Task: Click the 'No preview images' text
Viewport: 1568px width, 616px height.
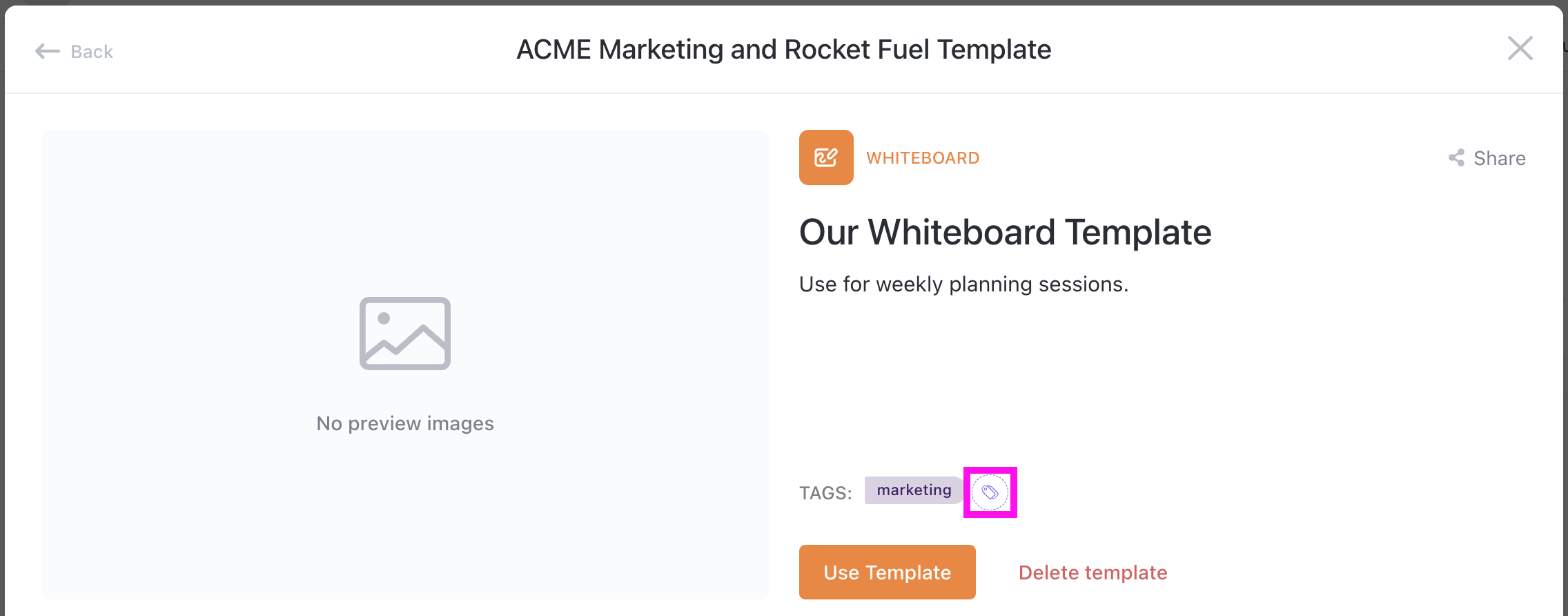Action: point(405,423)
